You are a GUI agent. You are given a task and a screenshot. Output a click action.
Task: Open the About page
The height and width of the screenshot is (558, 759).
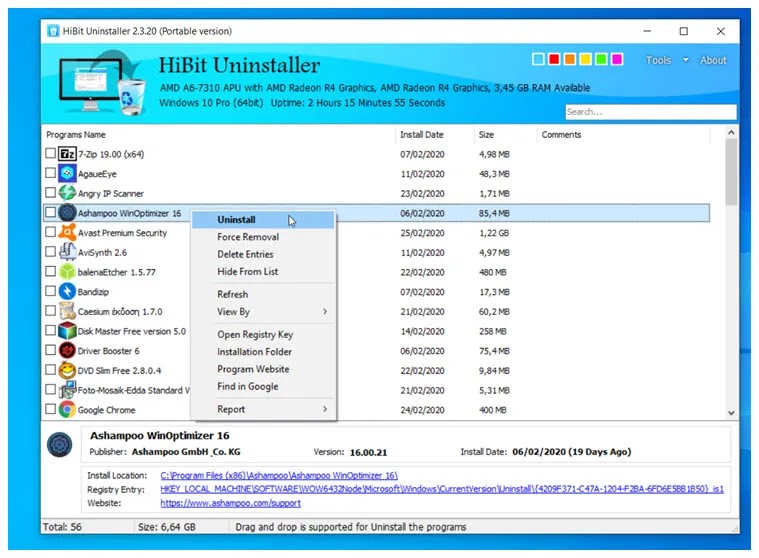tap(713, 60)
